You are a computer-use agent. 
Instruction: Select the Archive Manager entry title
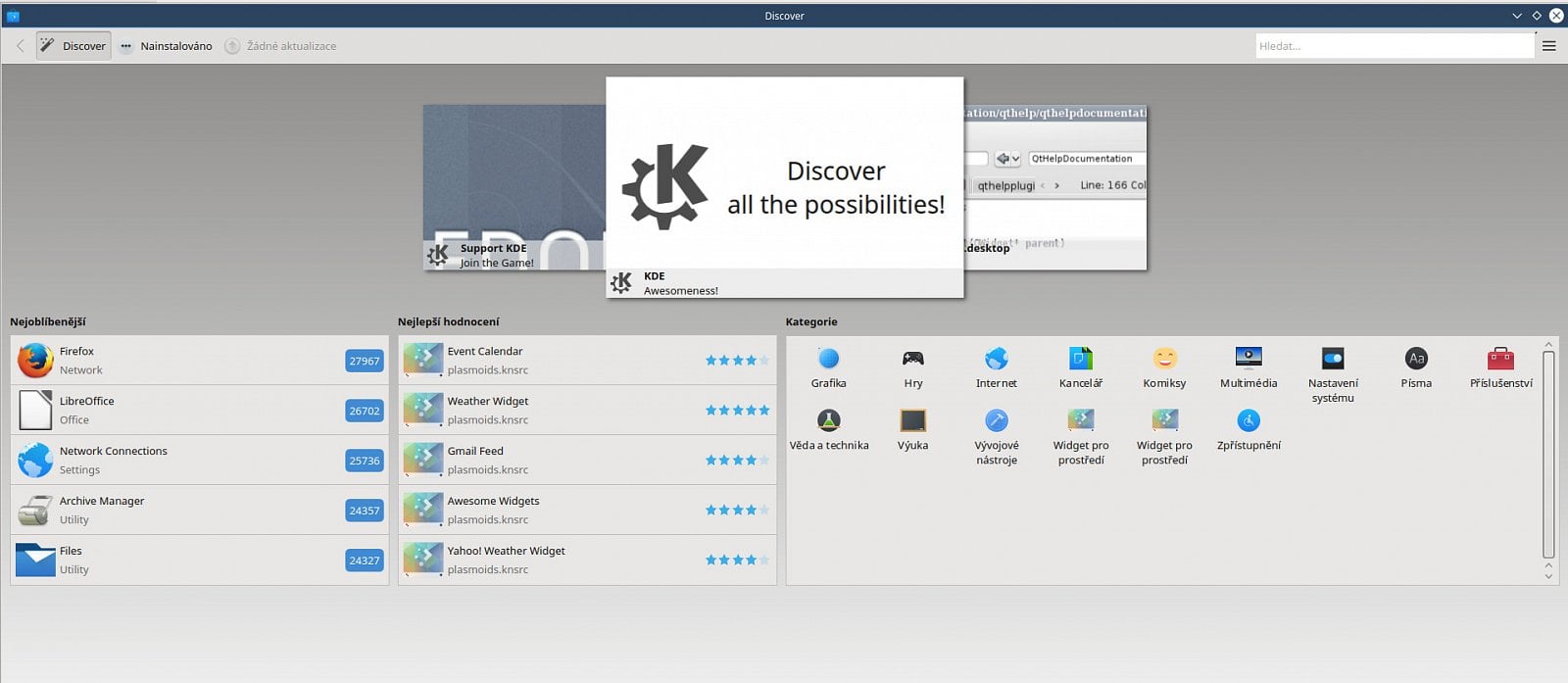[102, 501]
